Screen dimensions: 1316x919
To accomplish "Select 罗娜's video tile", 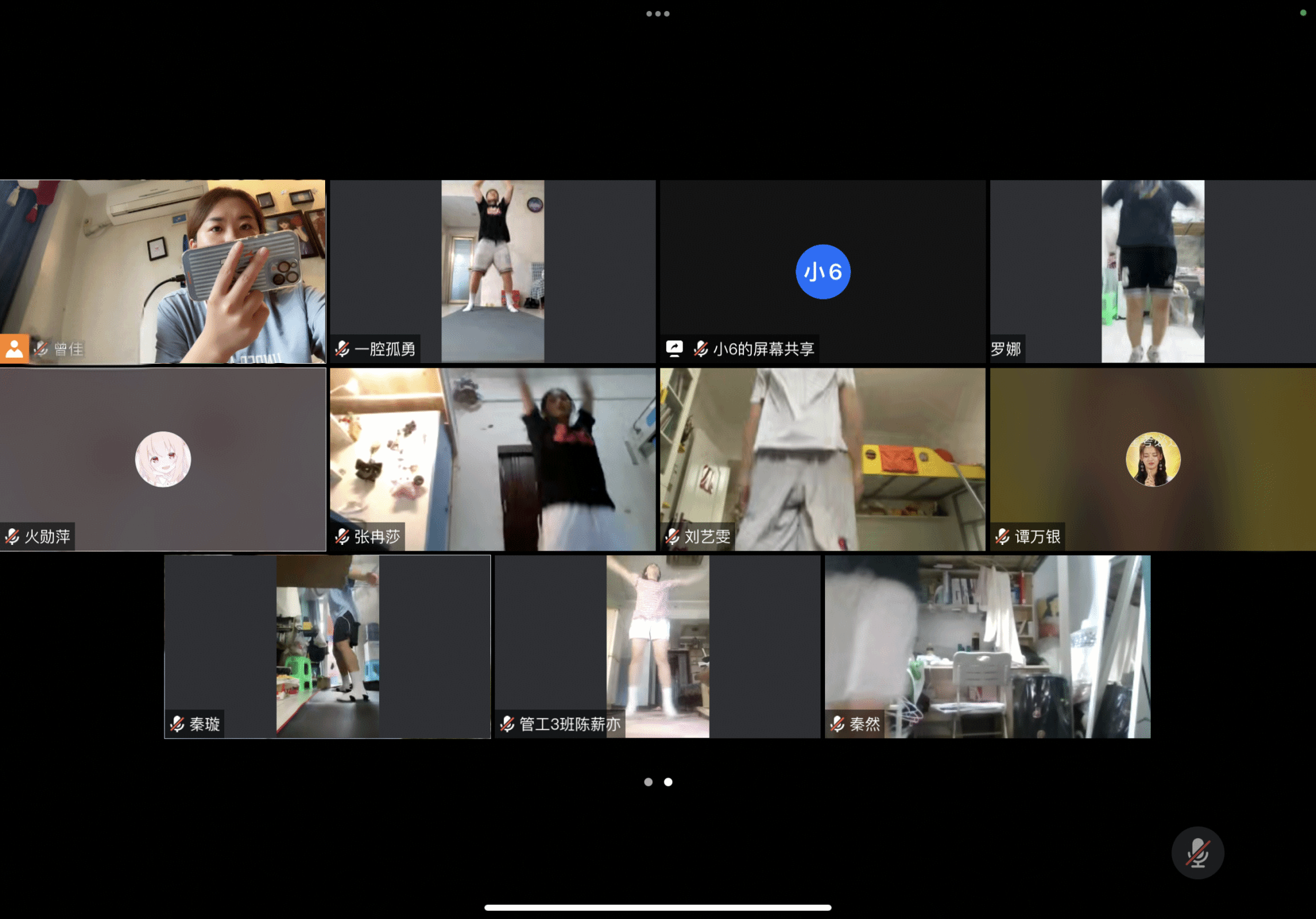I will pos(1153,271).
